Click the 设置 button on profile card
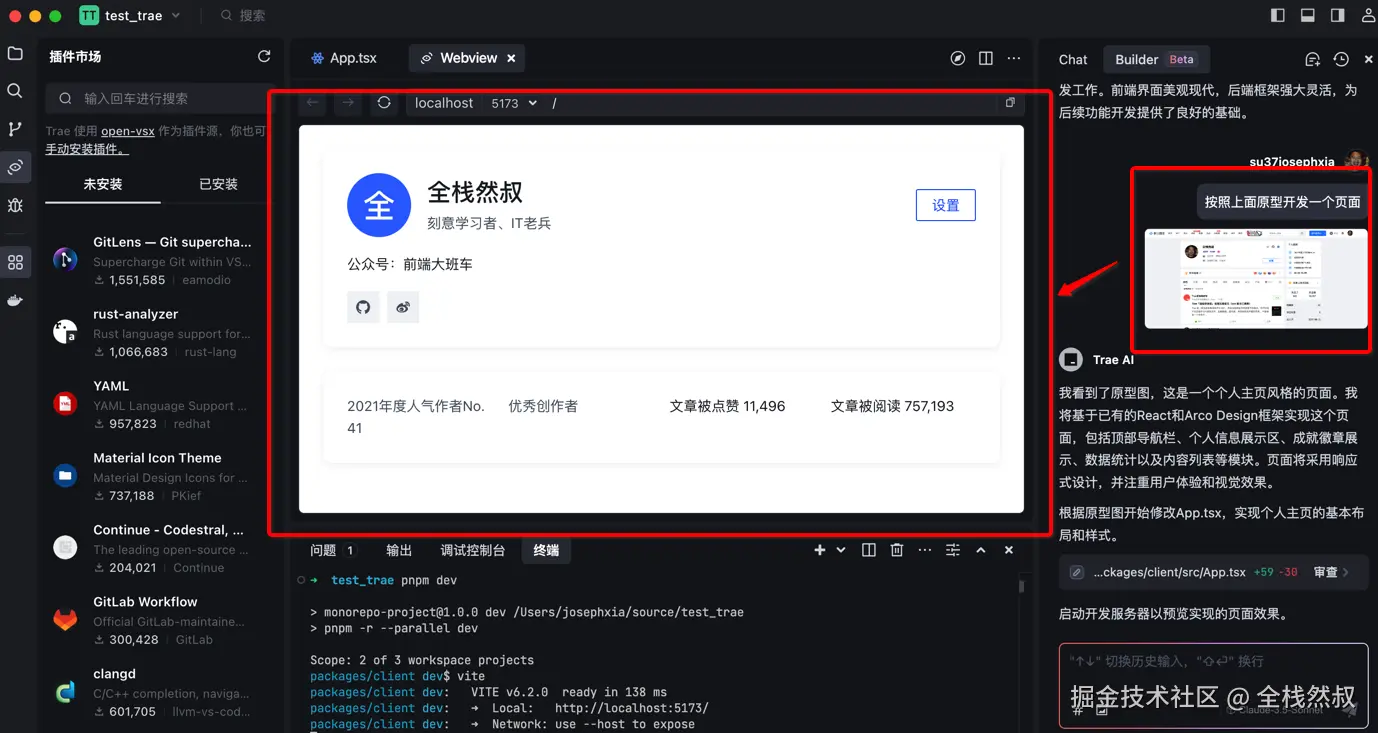 coord(945,205)
